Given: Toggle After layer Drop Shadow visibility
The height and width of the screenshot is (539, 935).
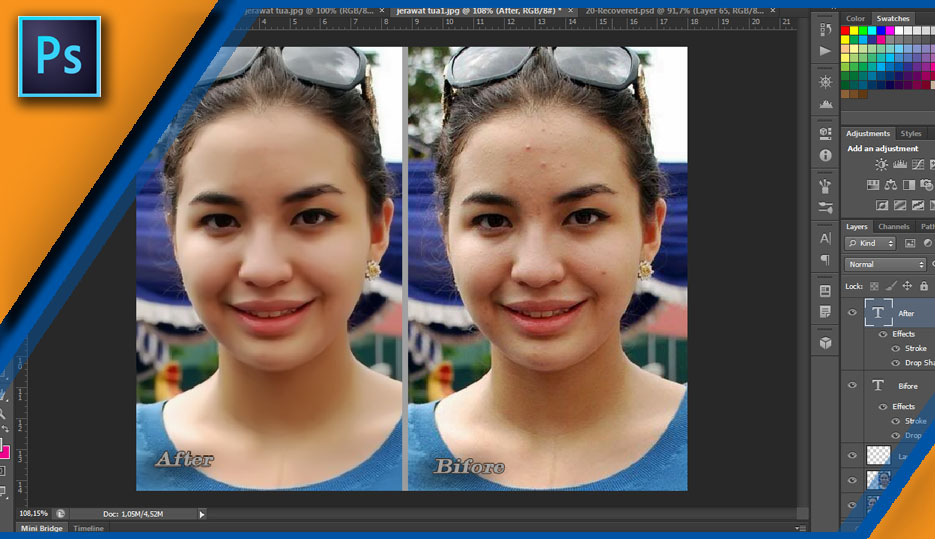Looking at the screenshot, I should [x=896, y=363].
